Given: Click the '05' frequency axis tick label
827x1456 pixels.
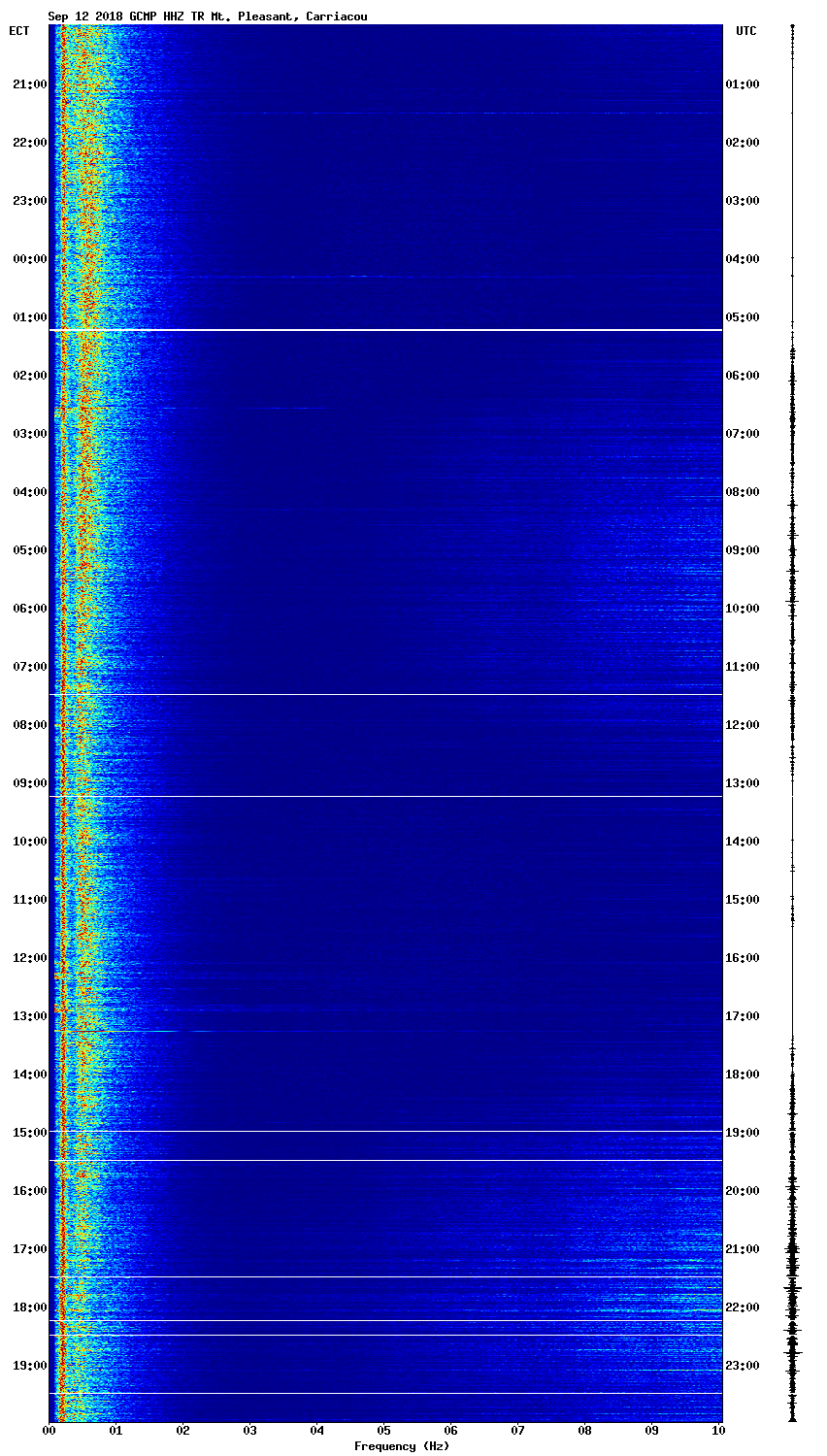Looking at the screenshot, I should click(383, 1431).
